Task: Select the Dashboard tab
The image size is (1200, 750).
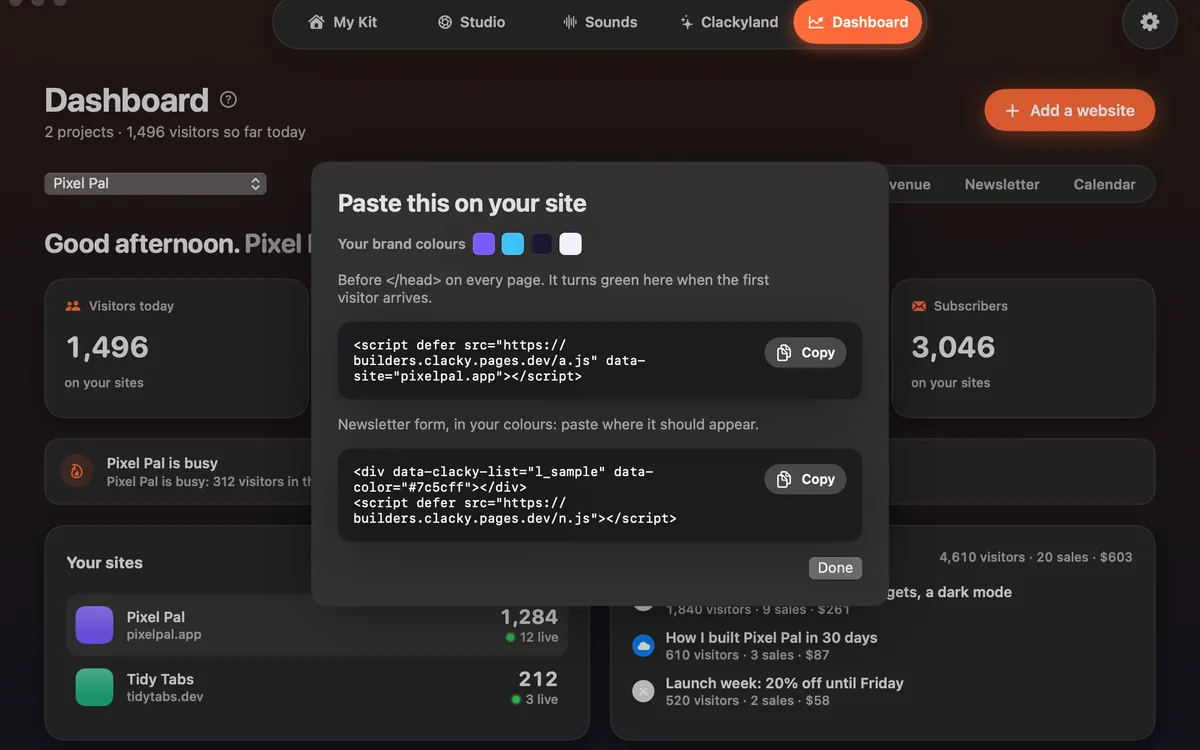Action: click(858, 22)
